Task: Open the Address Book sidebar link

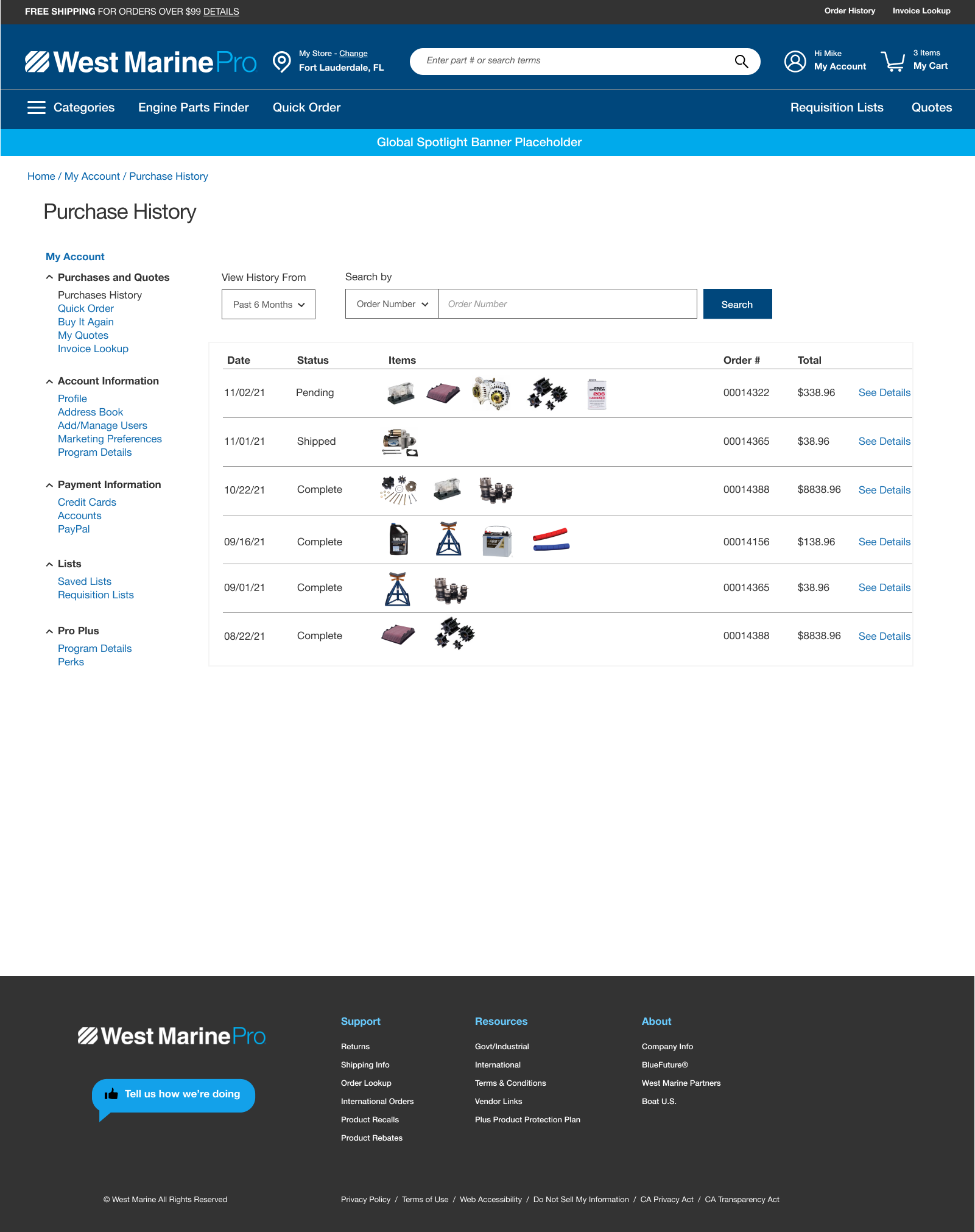Action: click(x=90, y=412)
